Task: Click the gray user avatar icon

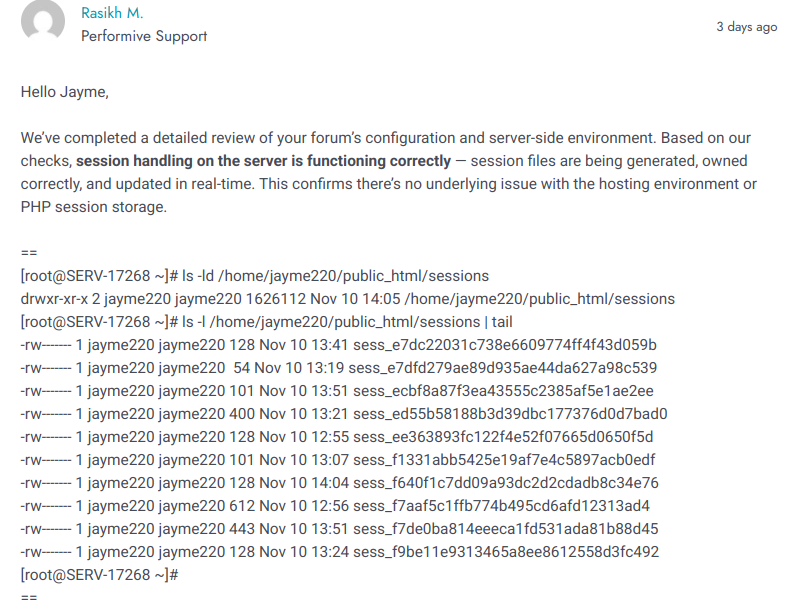Action: pos(43,20)
